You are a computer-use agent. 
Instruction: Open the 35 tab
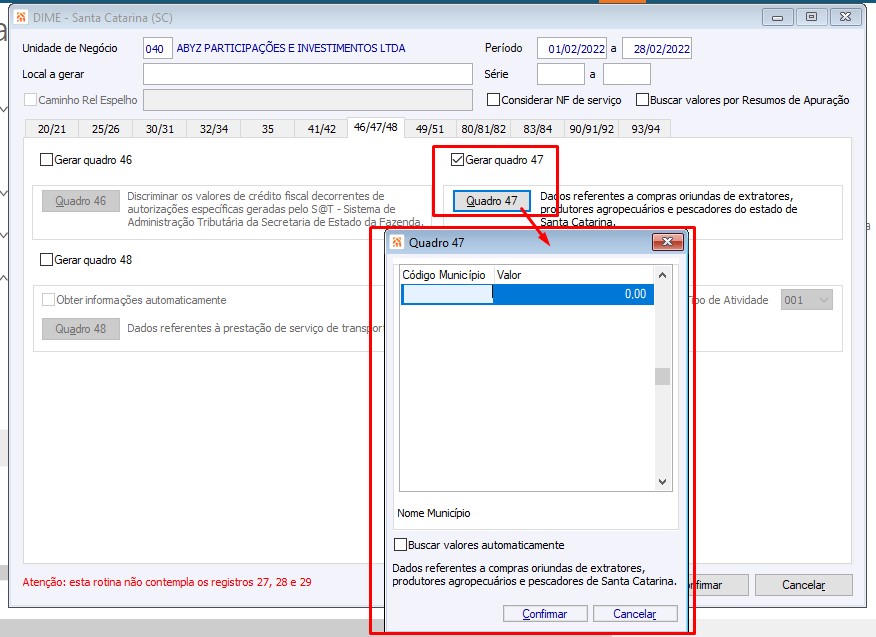click(268, 129)
